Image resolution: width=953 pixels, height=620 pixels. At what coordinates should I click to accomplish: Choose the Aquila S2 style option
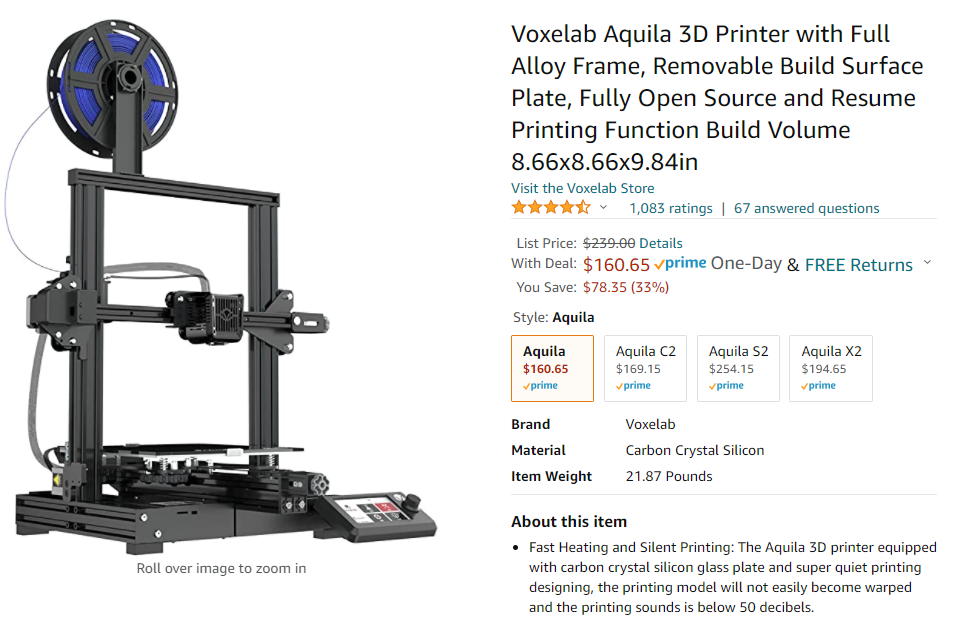point(738,368)
